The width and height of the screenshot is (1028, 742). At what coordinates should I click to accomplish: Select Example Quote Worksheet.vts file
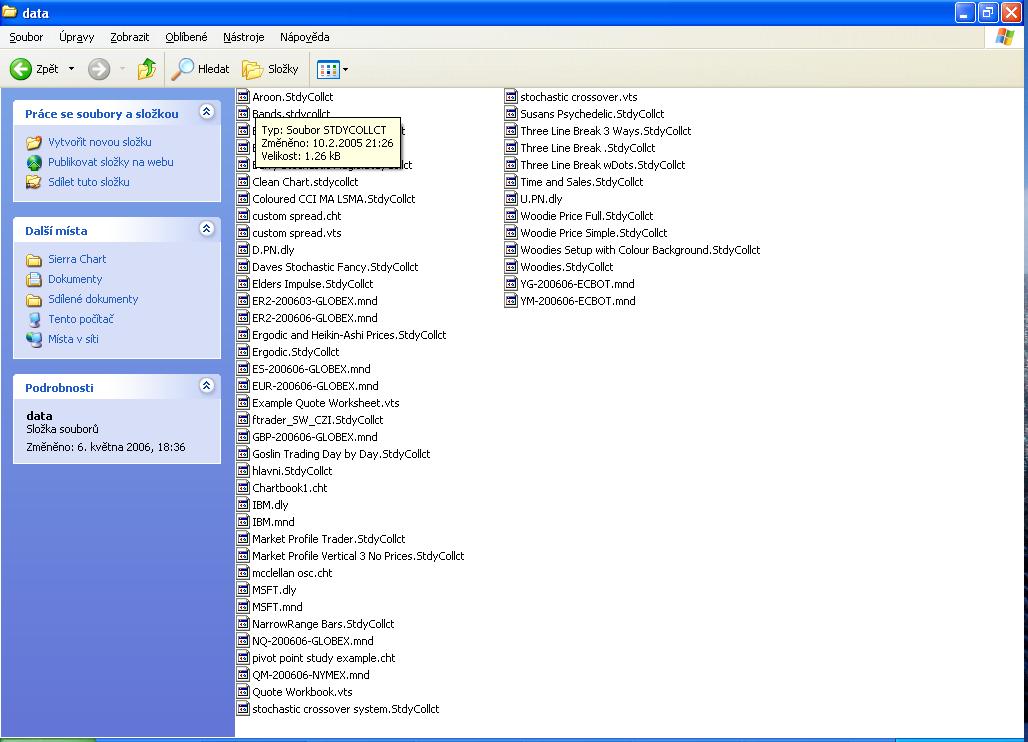point(326,403)
